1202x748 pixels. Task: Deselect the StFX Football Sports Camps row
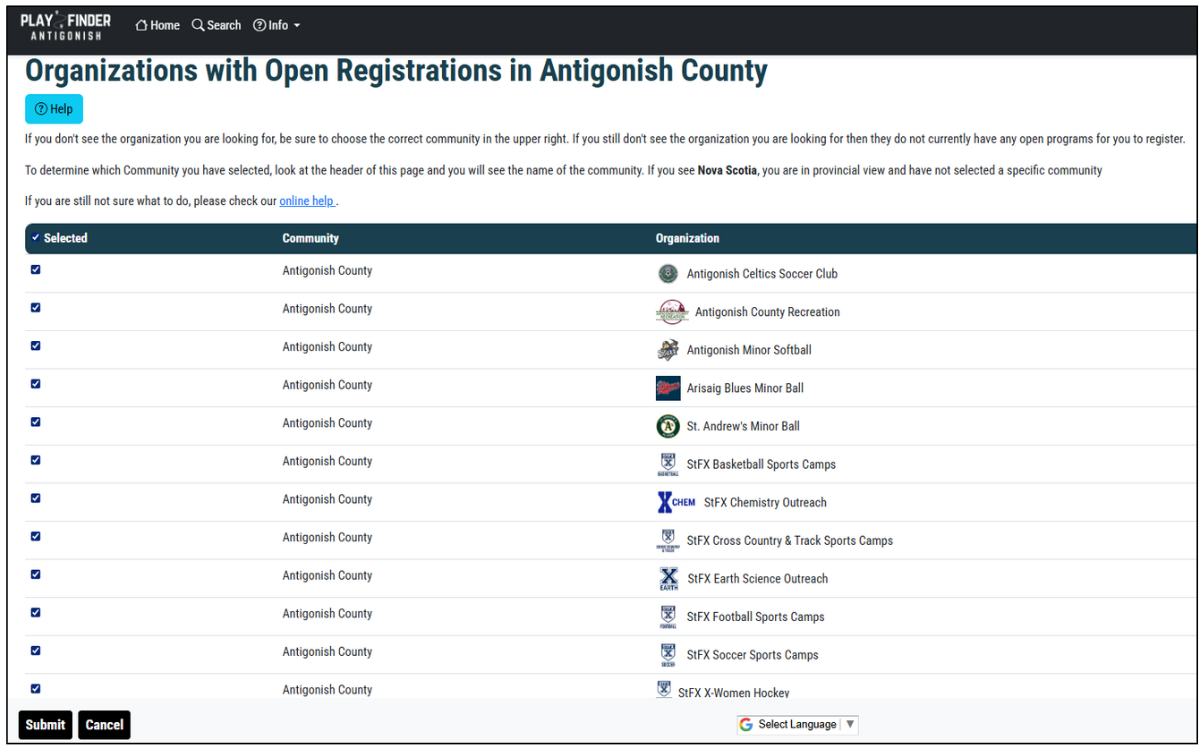tap(36, 613)
